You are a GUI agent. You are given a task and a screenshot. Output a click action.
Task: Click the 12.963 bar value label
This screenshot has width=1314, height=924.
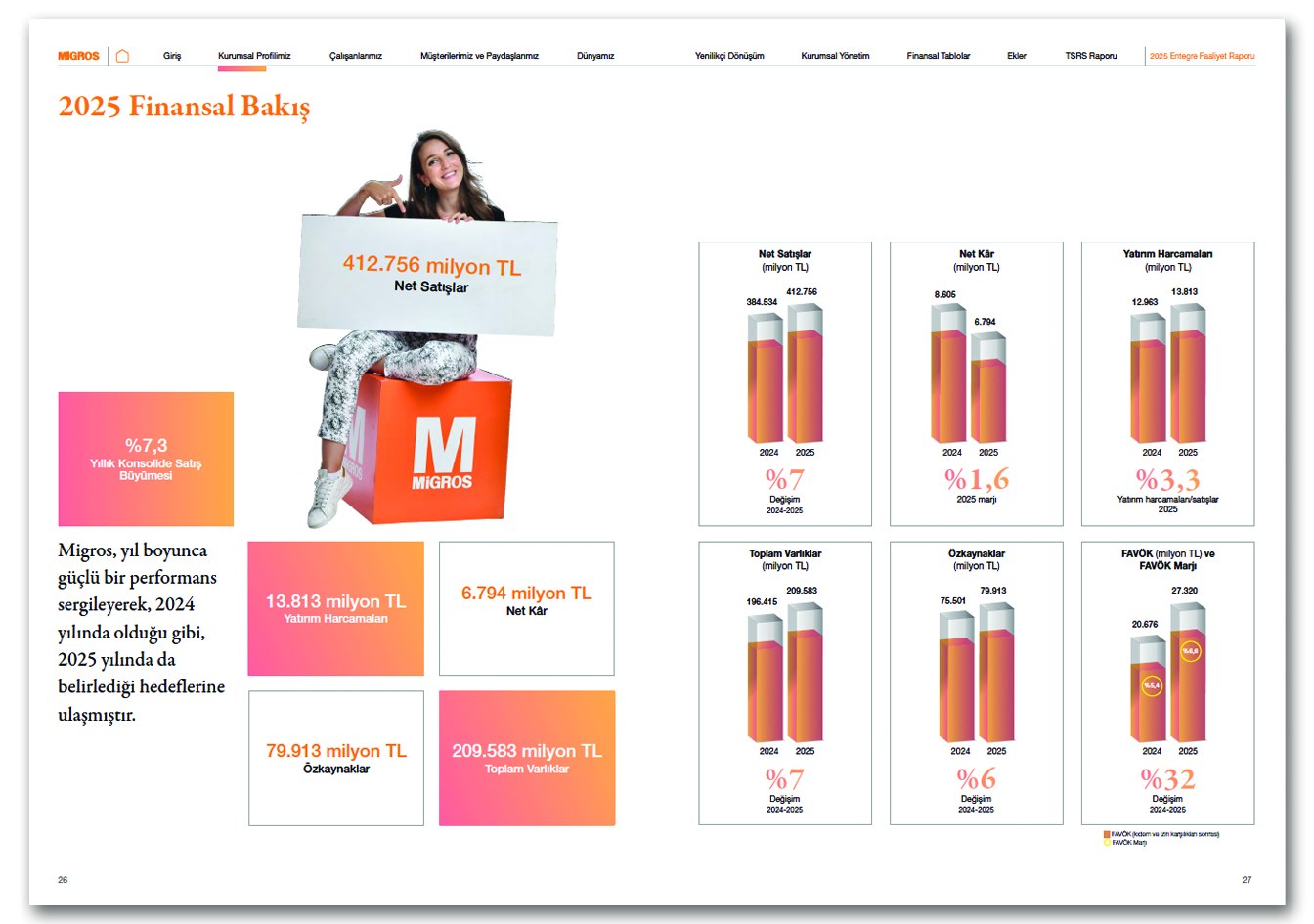1145,302
